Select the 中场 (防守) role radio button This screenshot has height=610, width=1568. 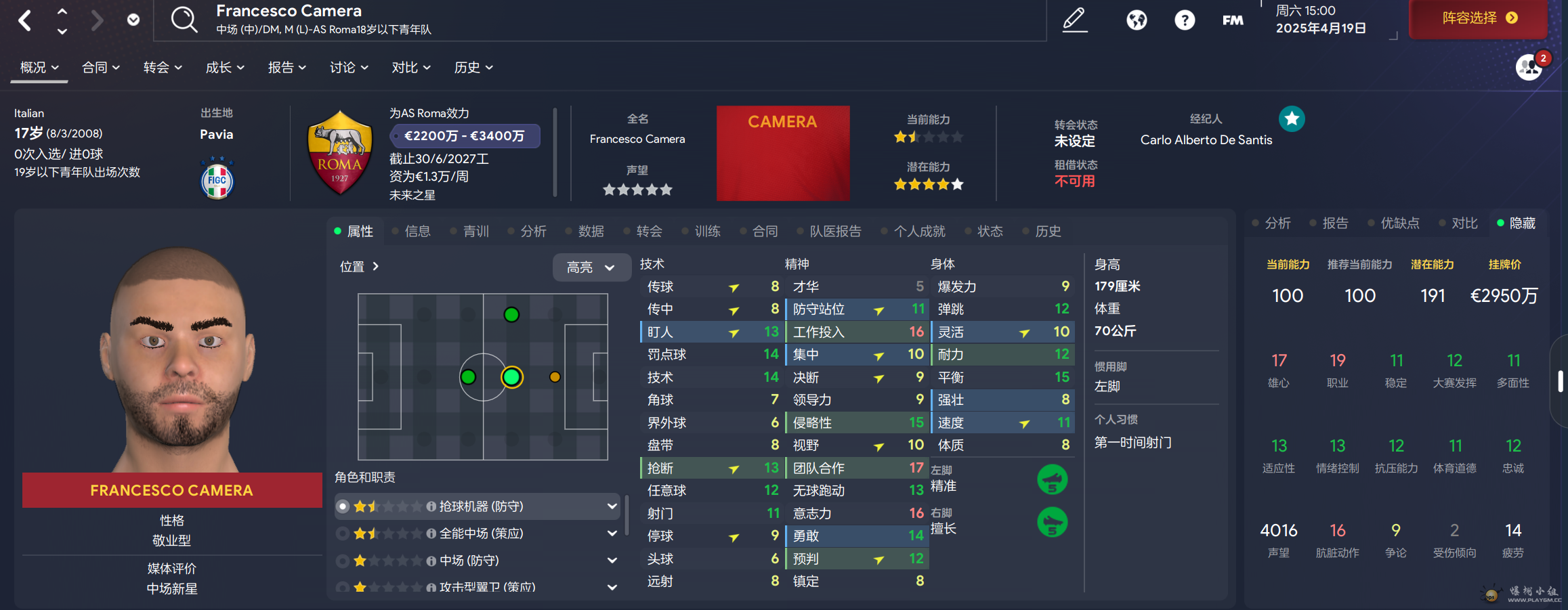(x=343, y=561)
